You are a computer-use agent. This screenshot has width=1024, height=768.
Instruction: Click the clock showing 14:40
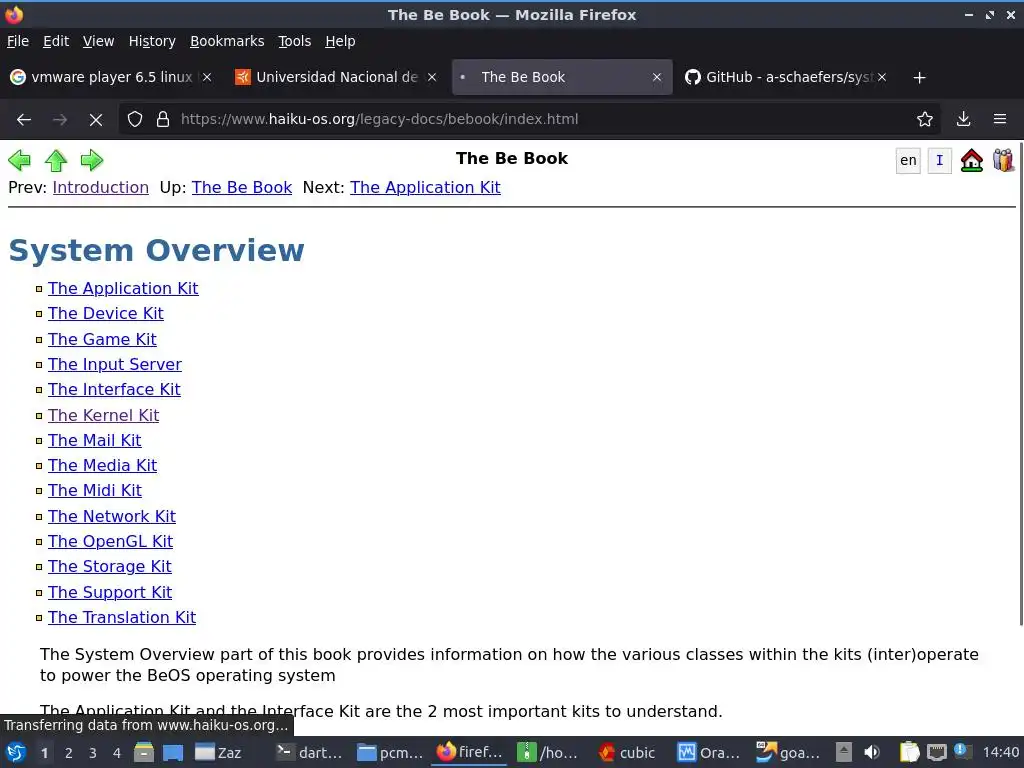(1000, 753)
